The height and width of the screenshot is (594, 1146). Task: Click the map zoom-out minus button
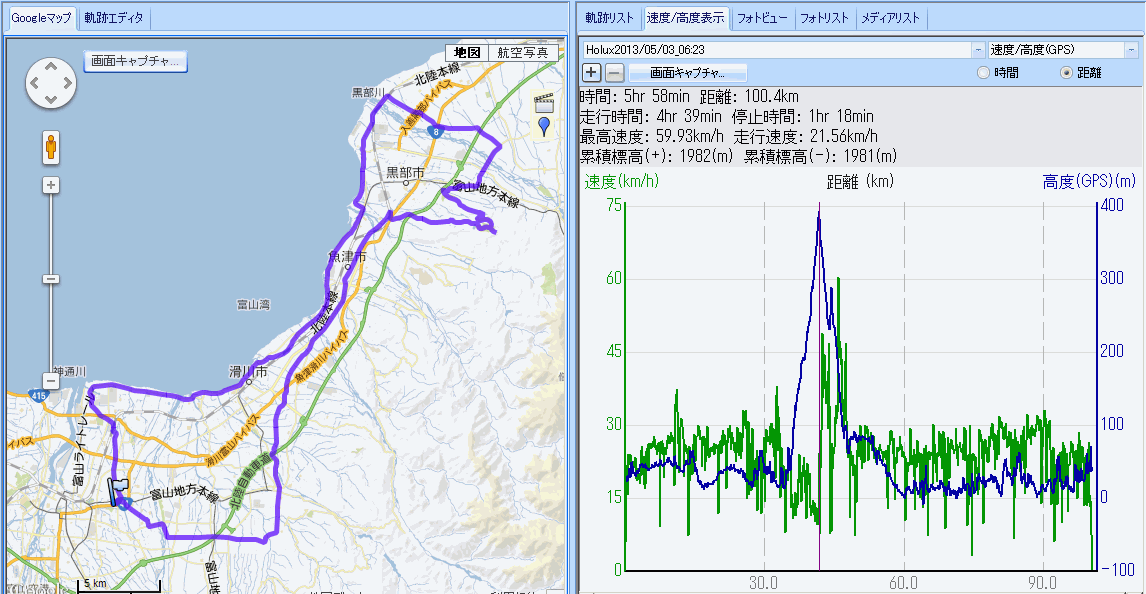coord(50,381)
